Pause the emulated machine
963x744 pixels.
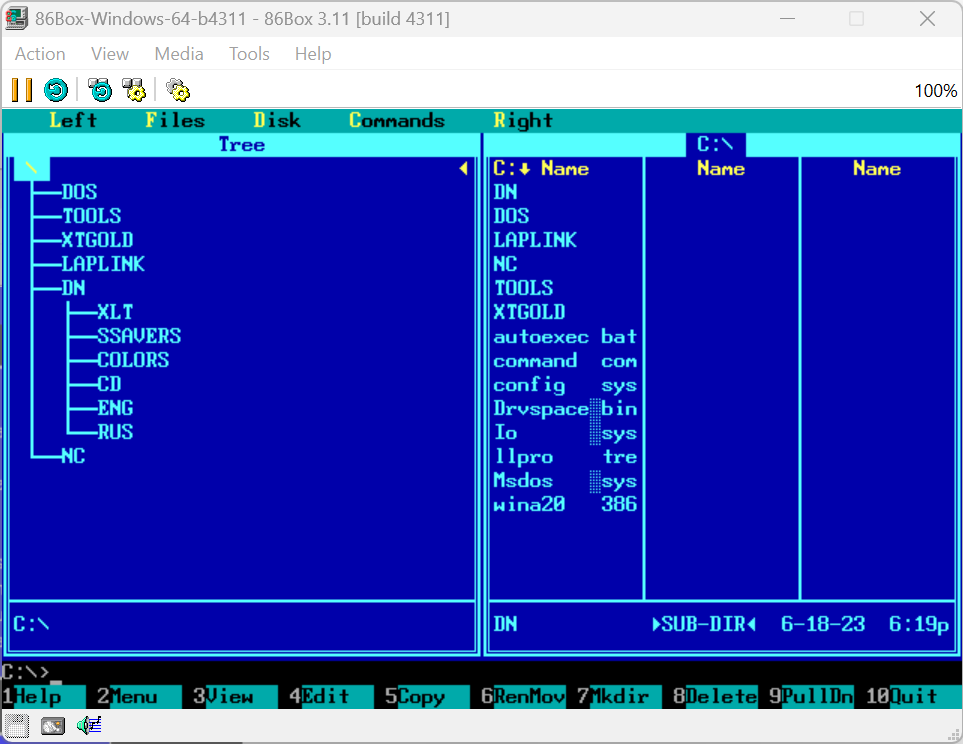point(20,90)
